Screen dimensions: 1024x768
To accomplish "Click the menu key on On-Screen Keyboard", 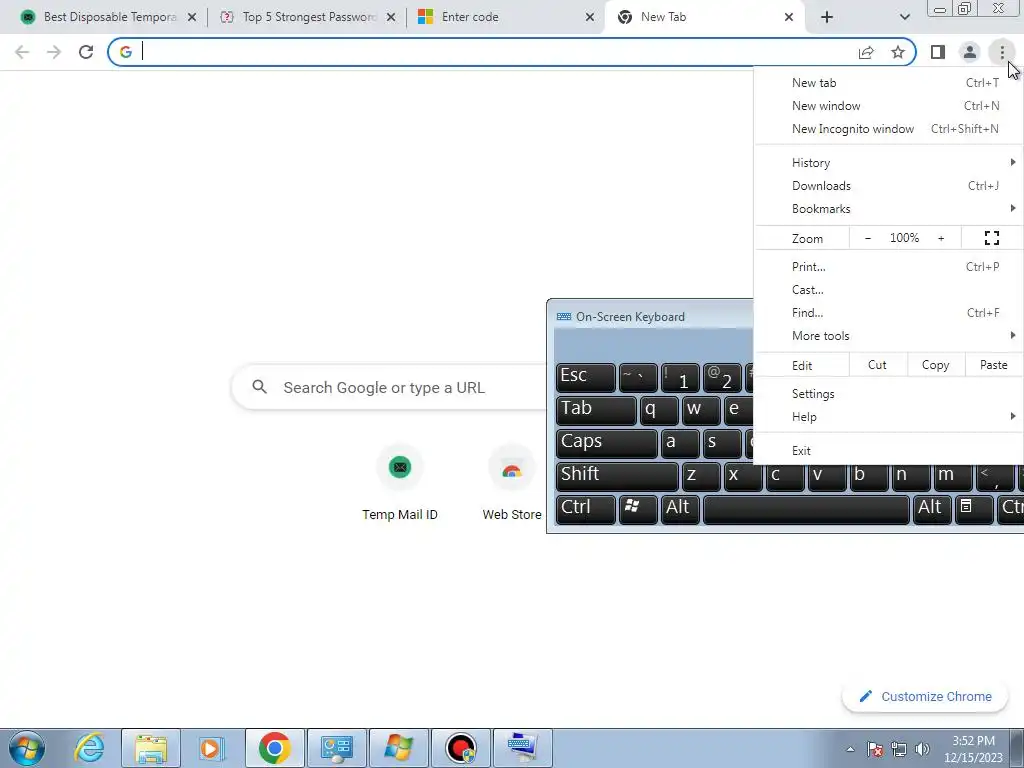I will click(x=974, y=509).
